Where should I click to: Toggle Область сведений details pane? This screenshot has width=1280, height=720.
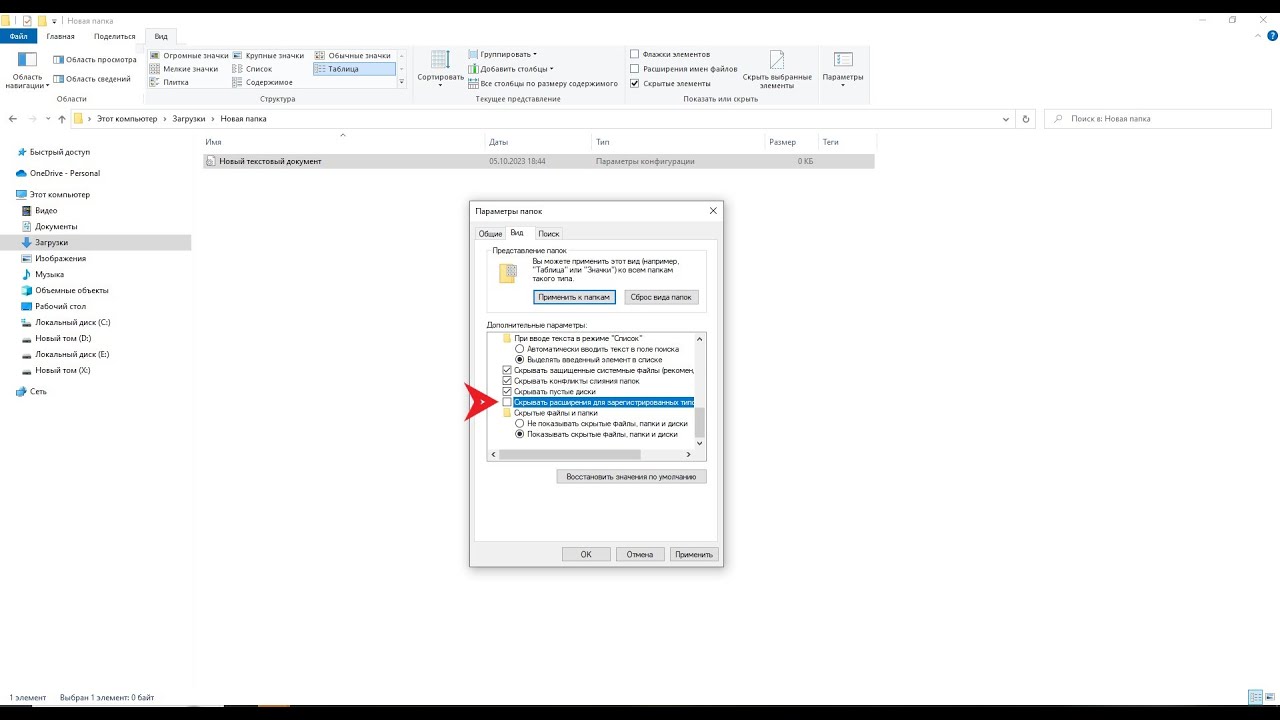pos(91,79)
